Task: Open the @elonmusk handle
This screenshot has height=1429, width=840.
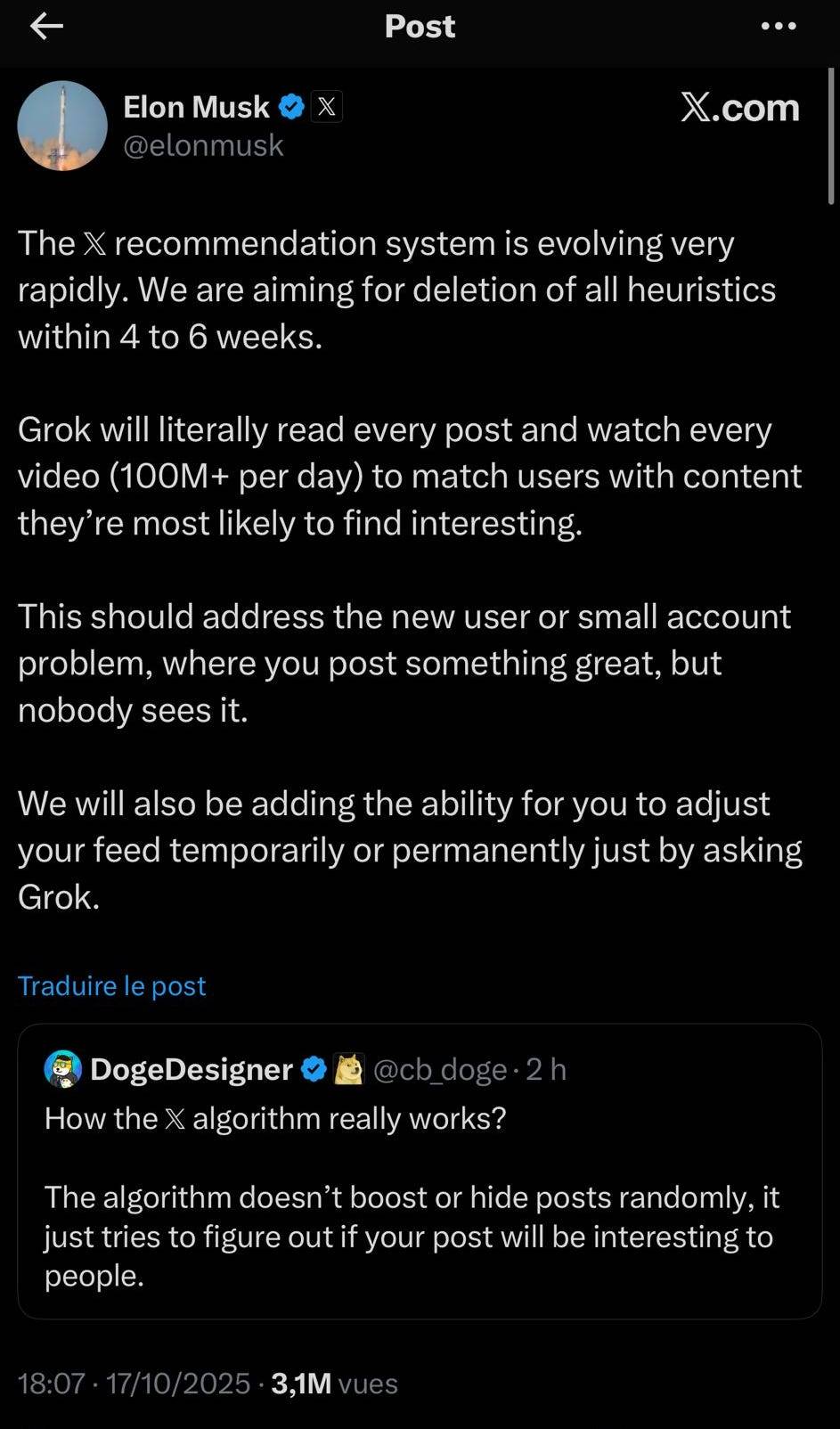Action: 203,145
